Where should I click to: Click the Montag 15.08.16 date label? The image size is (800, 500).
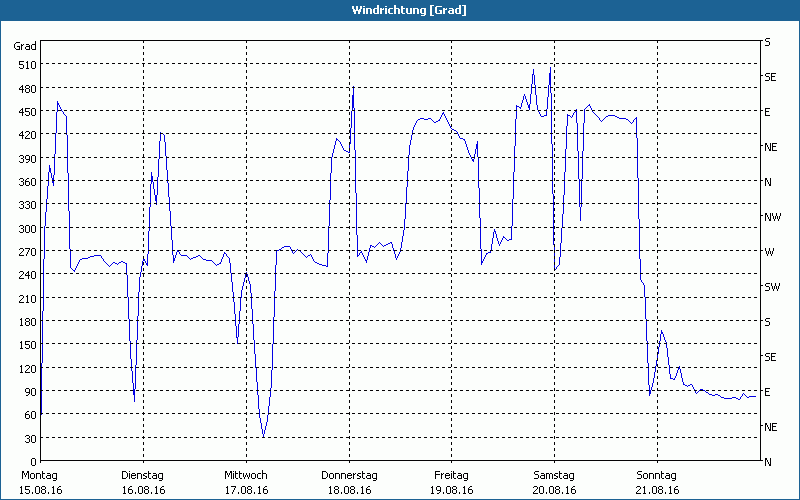40,482
